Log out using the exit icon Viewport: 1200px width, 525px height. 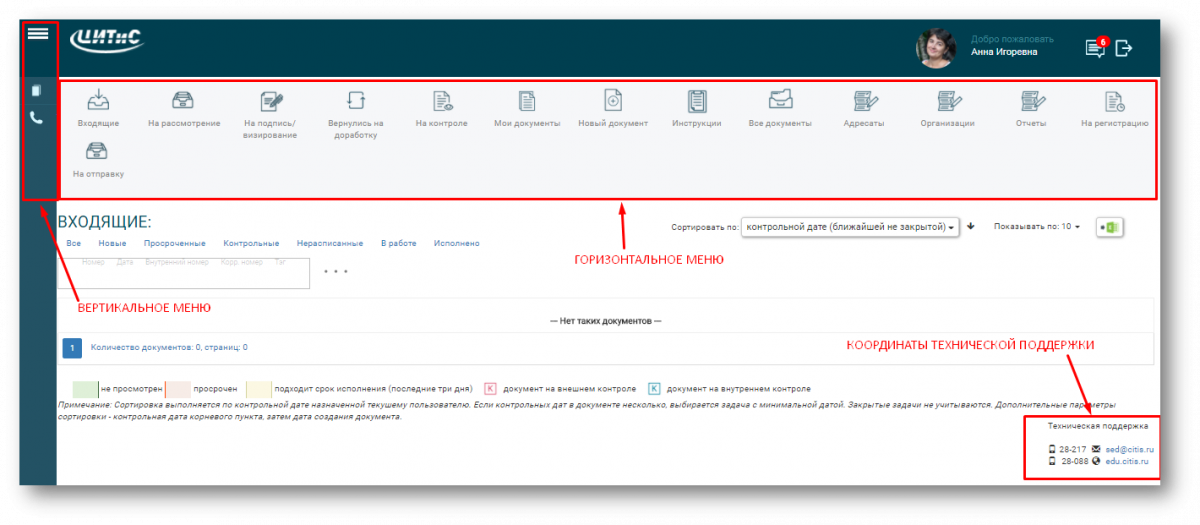pyautogui.click(x=1125, y=48)
